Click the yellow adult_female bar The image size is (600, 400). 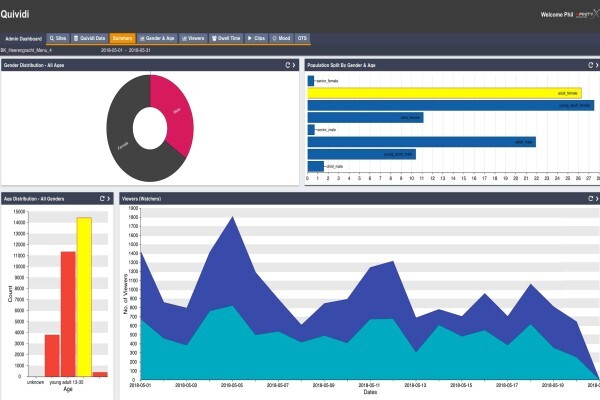coord(445,93)
